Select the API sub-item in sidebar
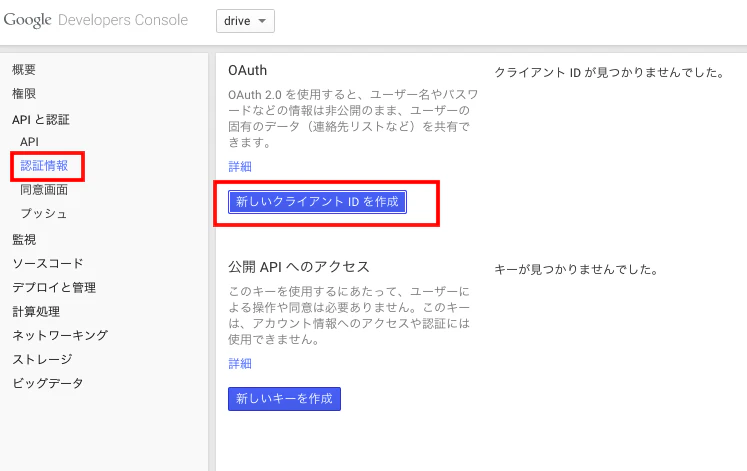This screenshot has width=747, height=471. tap(29, 142)
